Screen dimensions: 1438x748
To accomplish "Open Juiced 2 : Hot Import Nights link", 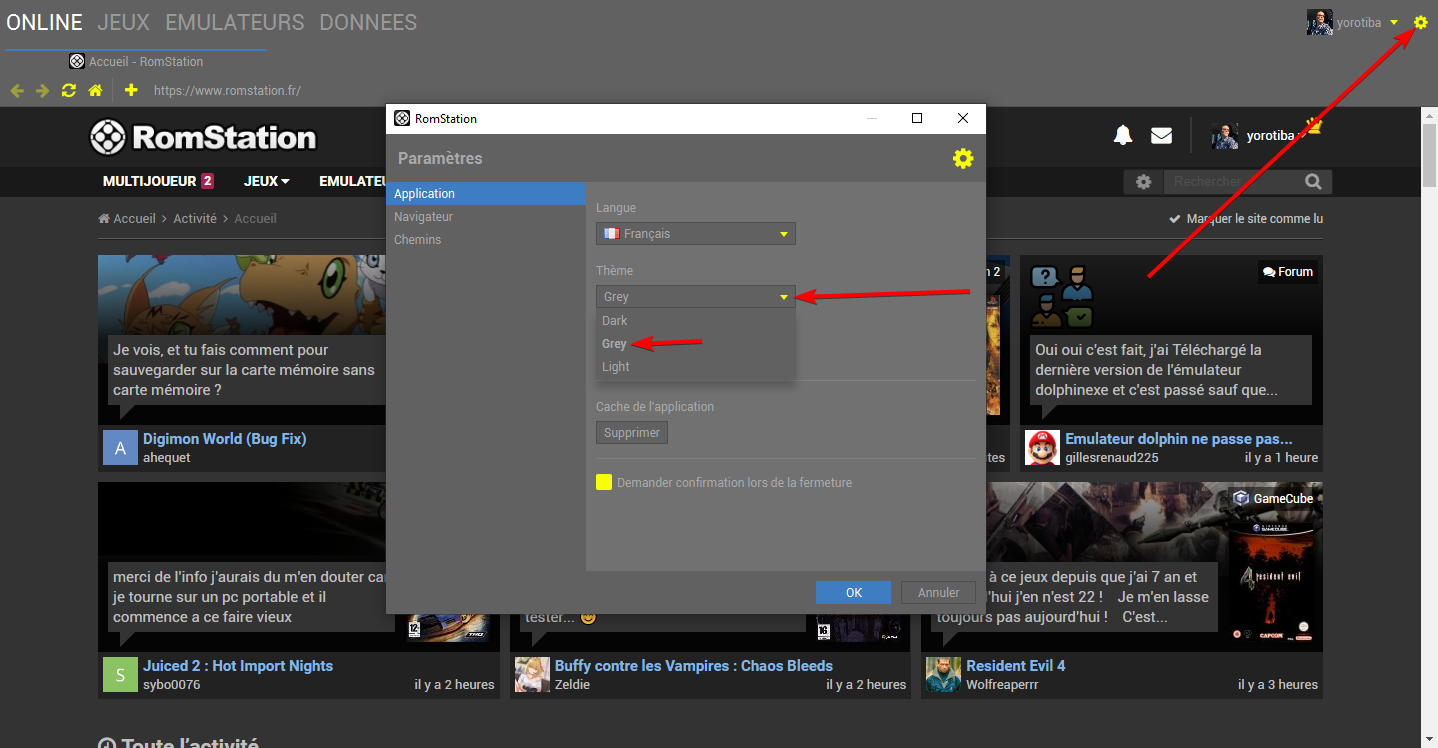I will pos(238,666).
